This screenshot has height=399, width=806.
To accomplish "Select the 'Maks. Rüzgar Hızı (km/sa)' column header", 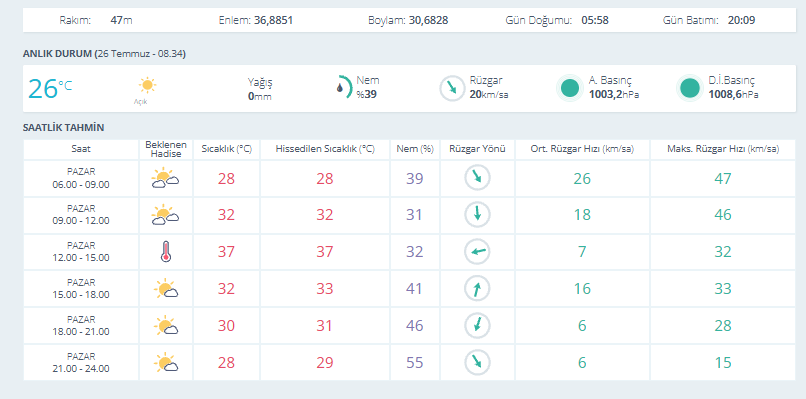I will coord(723,149).
